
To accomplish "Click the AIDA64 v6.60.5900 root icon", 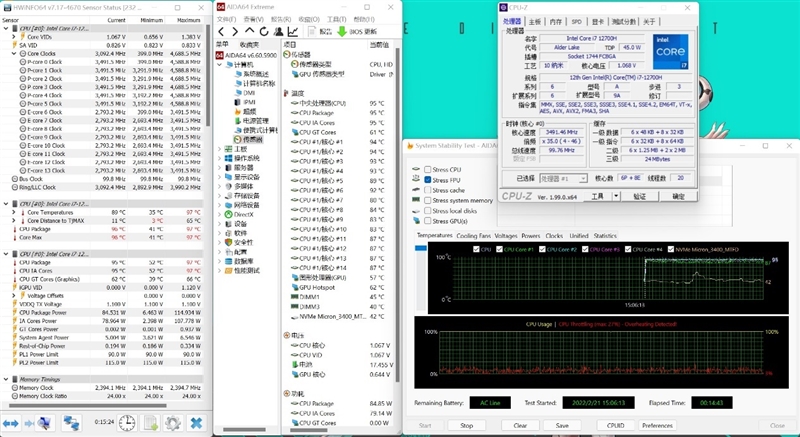I will tap(219, 55).
